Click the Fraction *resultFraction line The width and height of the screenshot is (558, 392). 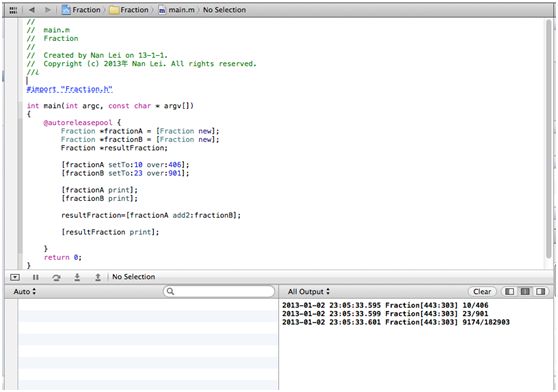coord(114,148)
